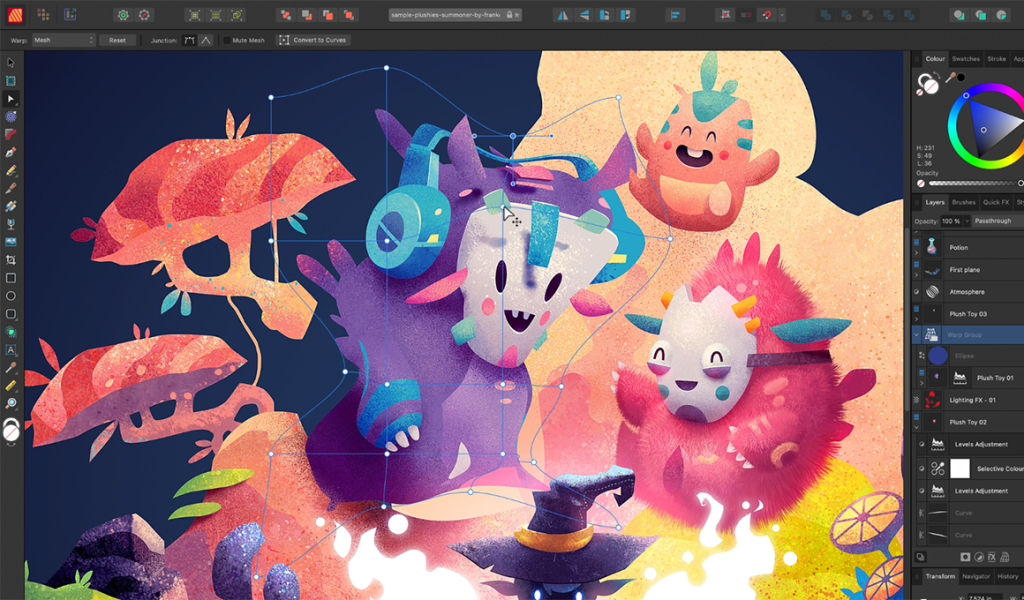Toggle visibility of the Plush Toy 02 layer
Screen dimensions: 1024x600
coord(916,417)
